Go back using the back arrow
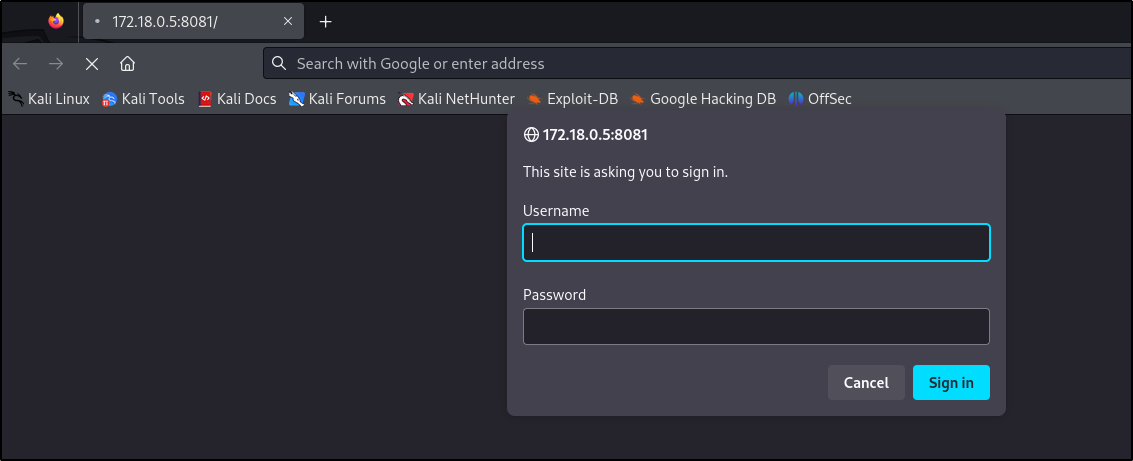The height and width of the screenshot is (461, 1133). coord(20,64)
